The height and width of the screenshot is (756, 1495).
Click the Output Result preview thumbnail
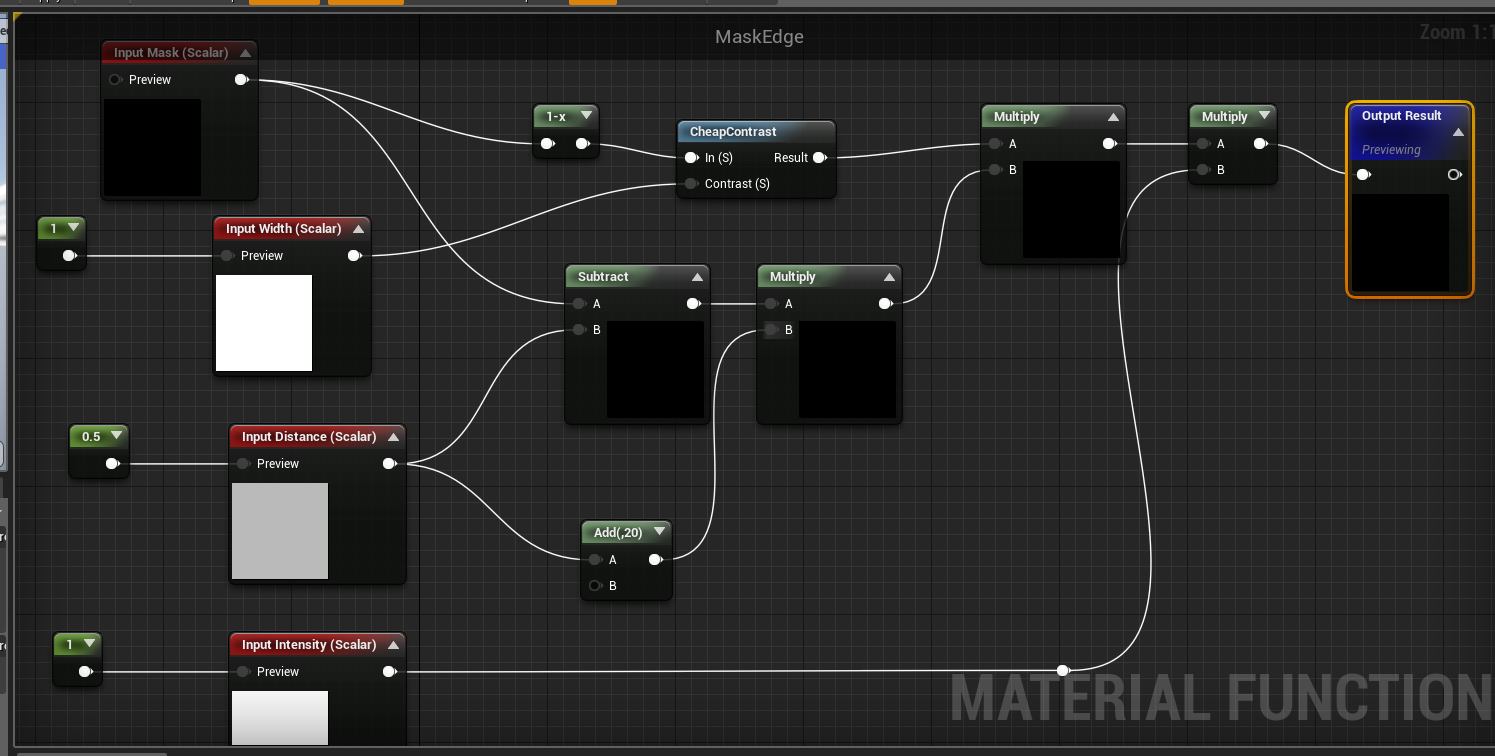coord(1400,242)
